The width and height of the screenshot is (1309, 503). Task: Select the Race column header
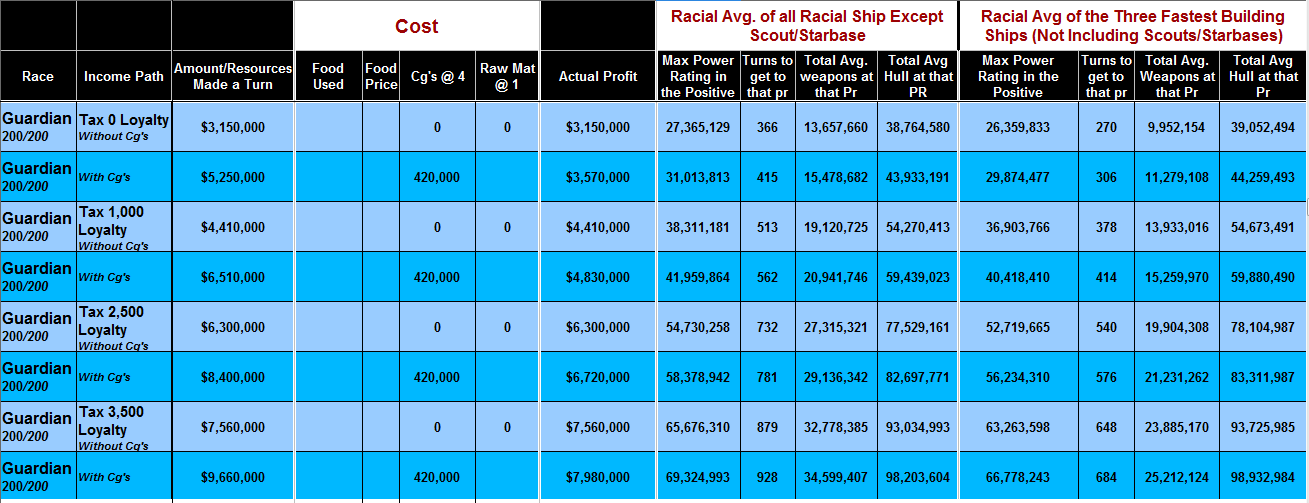coord(38,76)
